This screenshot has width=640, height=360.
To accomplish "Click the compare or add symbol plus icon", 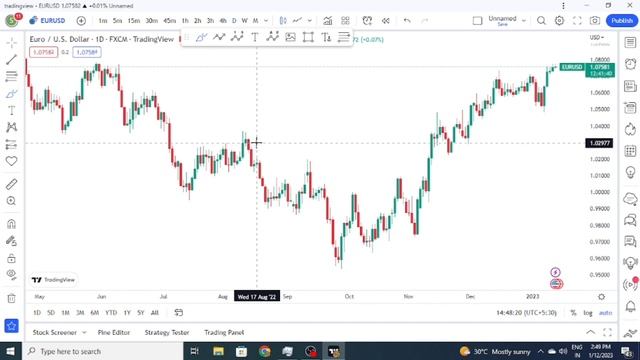I will [x=81, y=20].
